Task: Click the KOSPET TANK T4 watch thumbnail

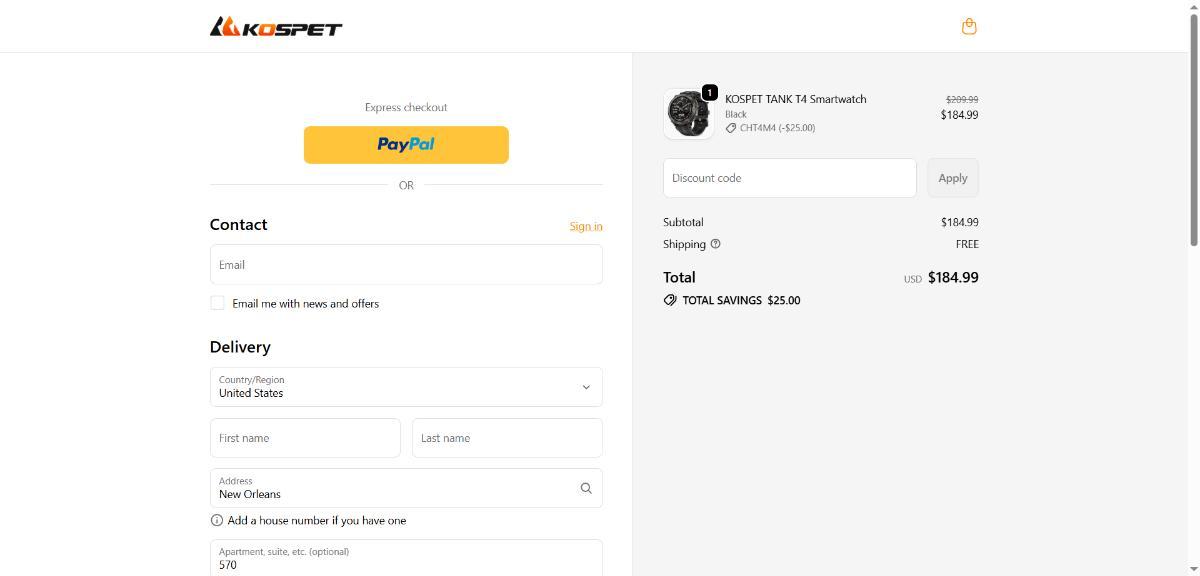Action: coord(687,113)
